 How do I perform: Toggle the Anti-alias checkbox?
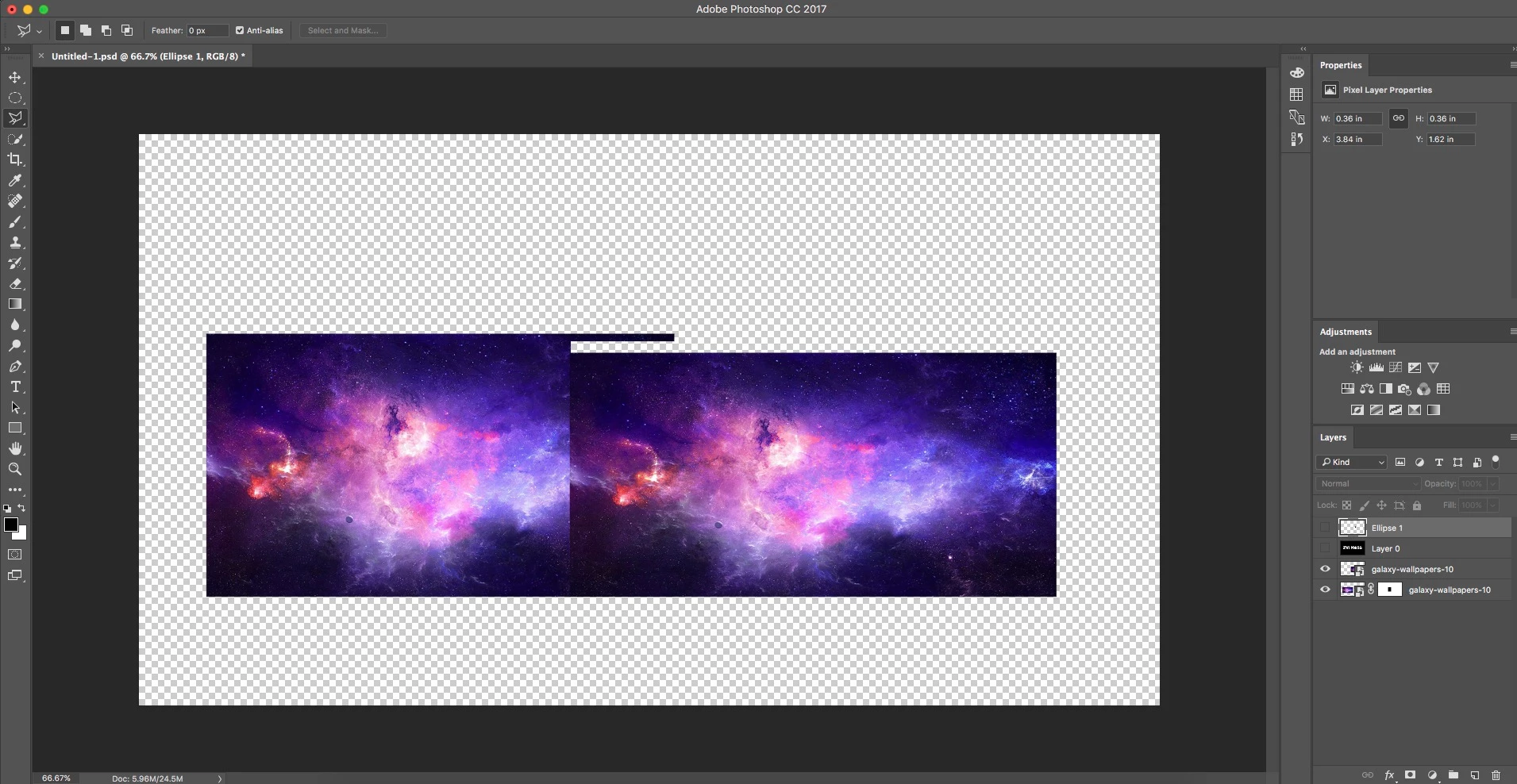click(240, 30)
